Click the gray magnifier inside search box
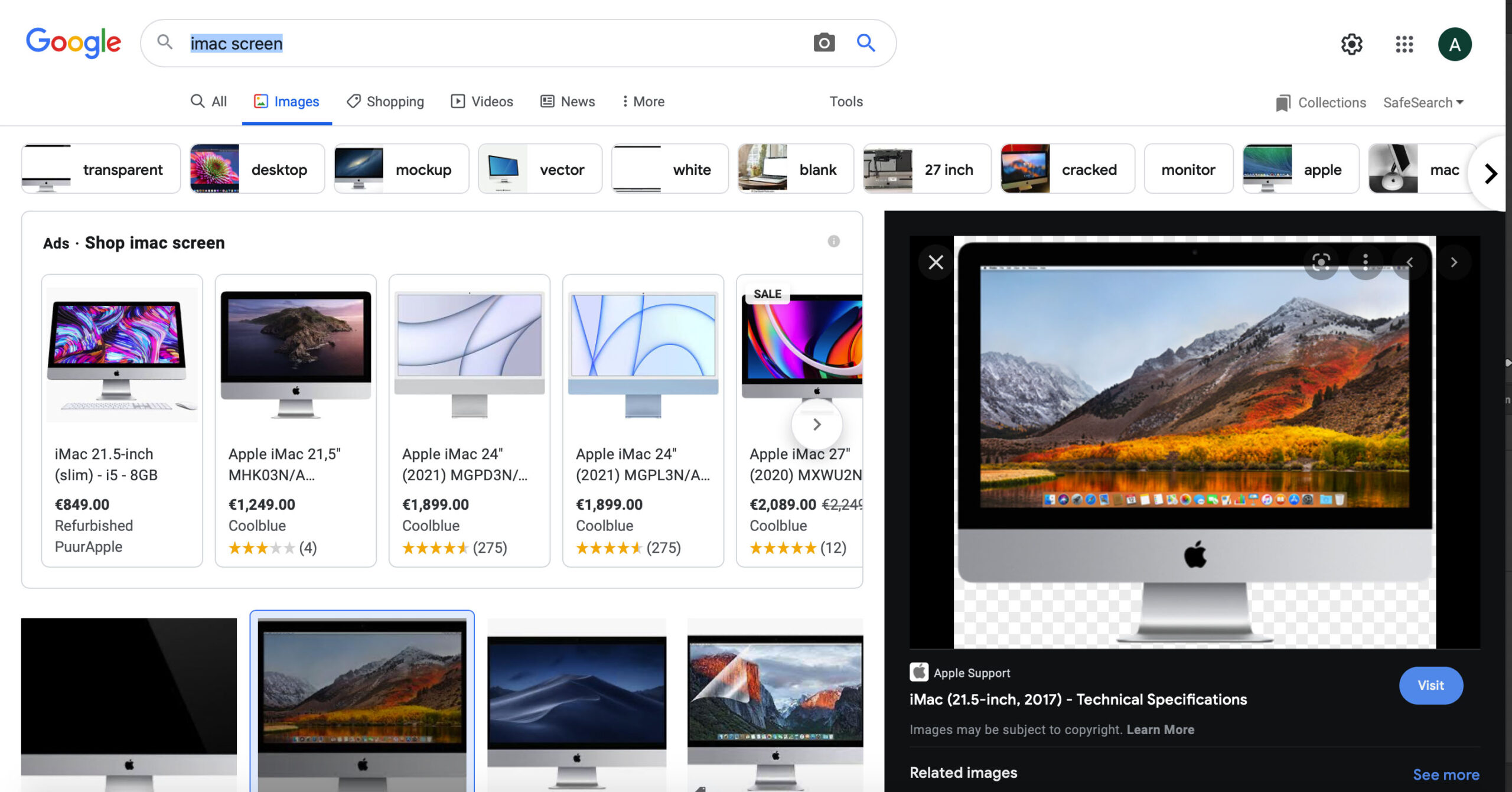1512x792 pixels. coord(165,42)
